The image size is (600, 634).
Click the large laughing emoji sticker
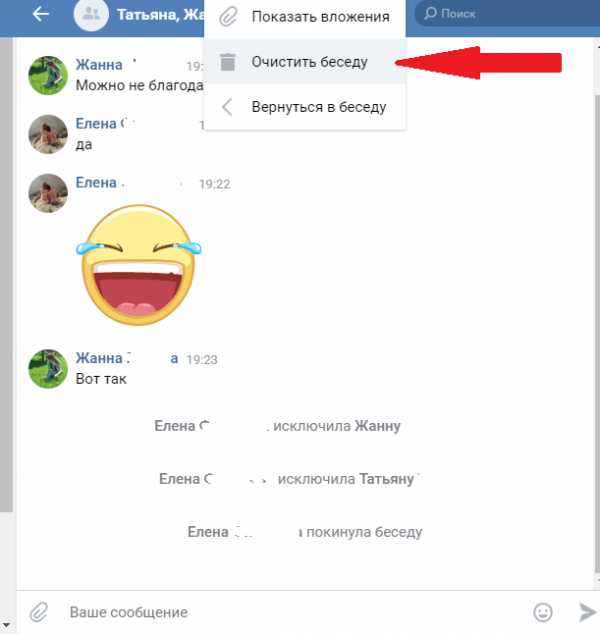[139, 265]
